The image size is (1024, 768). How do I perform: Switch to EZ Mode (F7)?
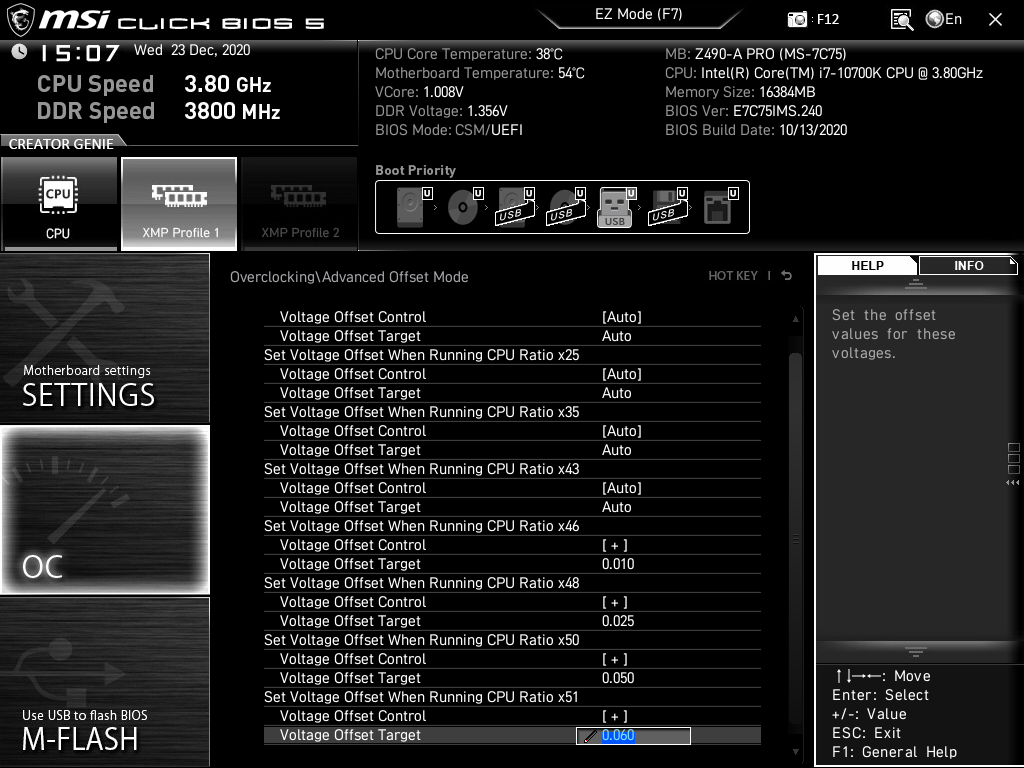click(639, 14)
